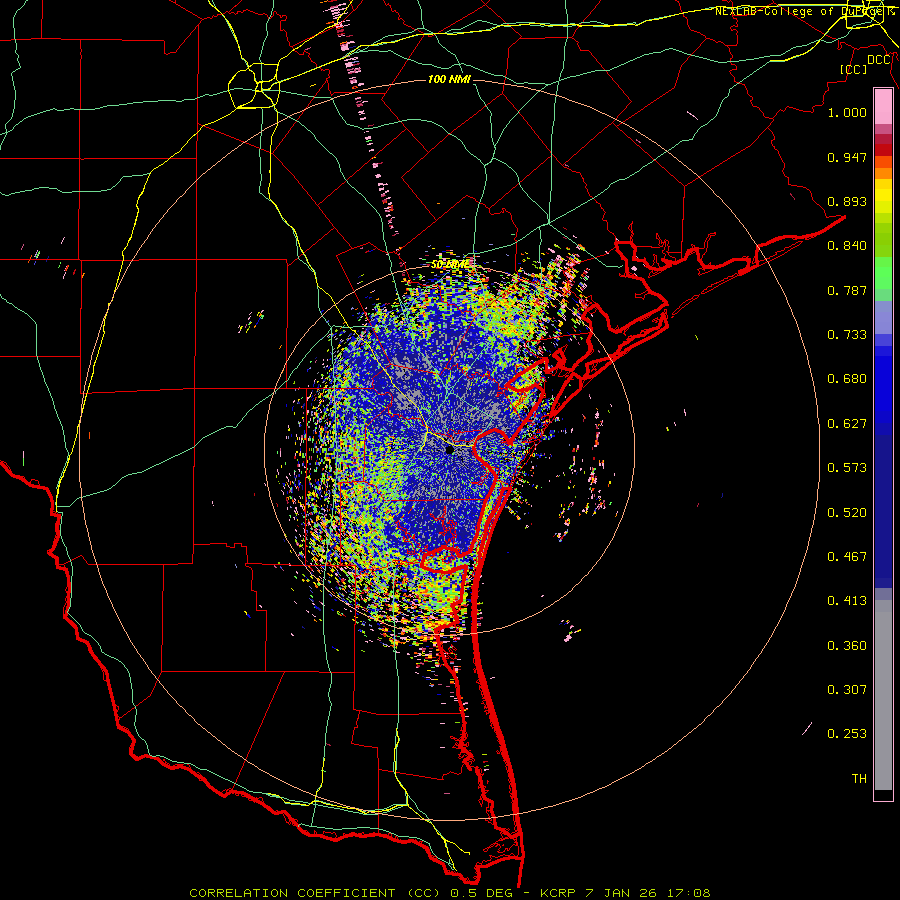Click the 100 NMI range ring label

click(449, 79)
